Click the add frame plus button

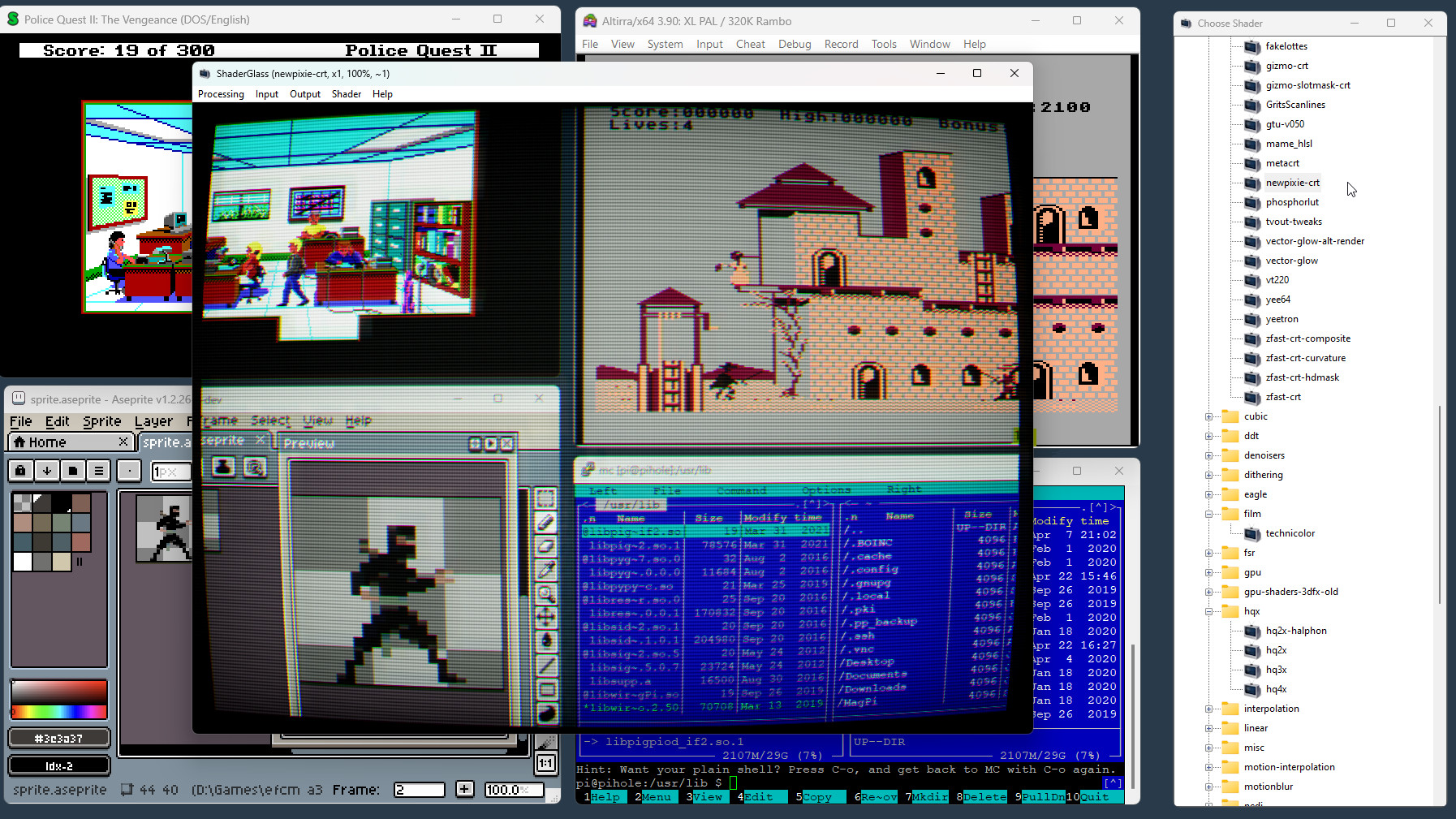point(464,789)
